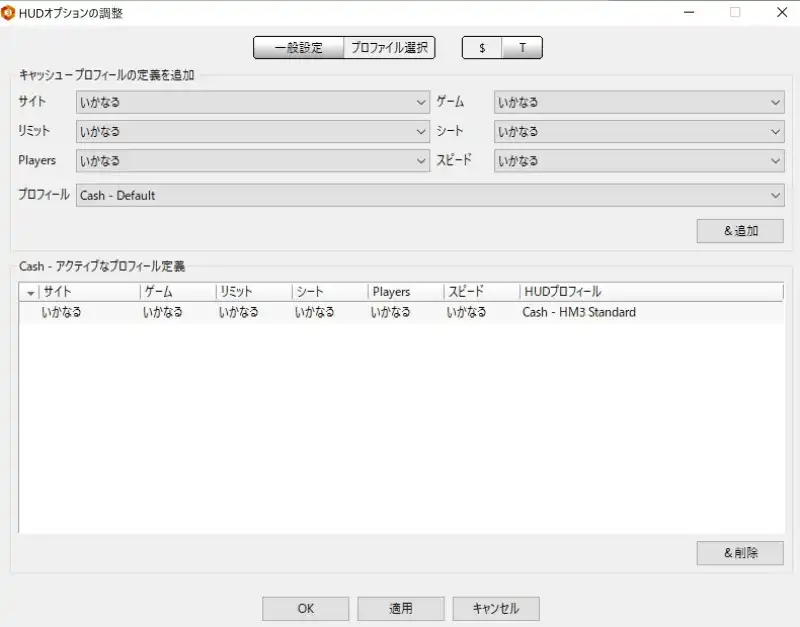Click the HUD options app icon in title bar

[9, 13]
